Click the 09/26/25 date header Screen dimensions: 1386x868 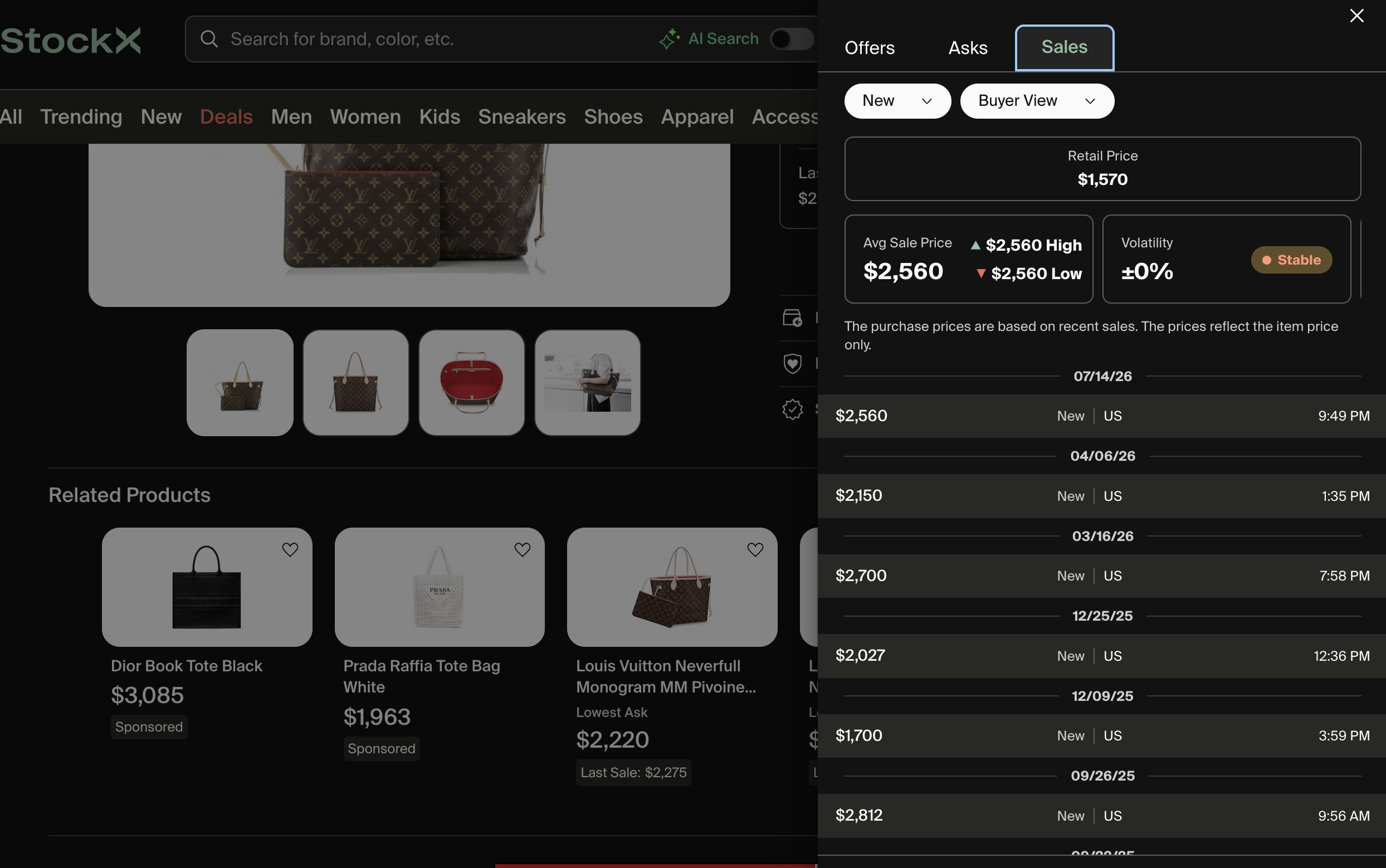coord(1102,776)
